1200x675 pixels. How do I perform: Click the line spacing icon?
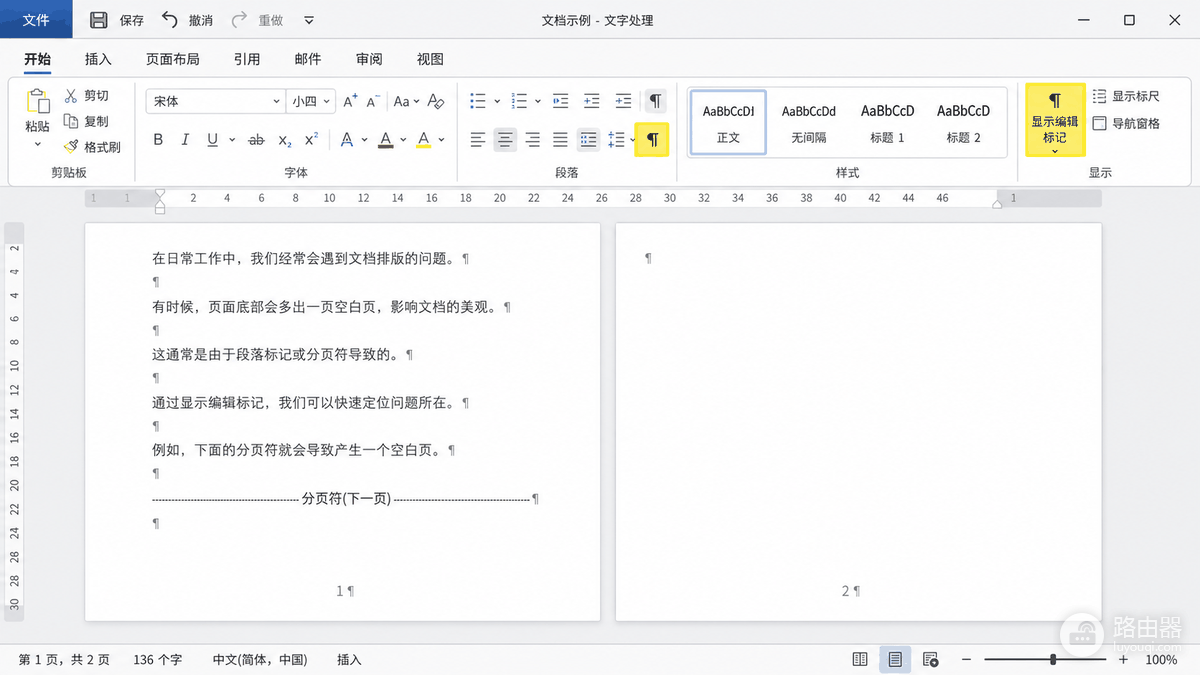tap(616, 139)
